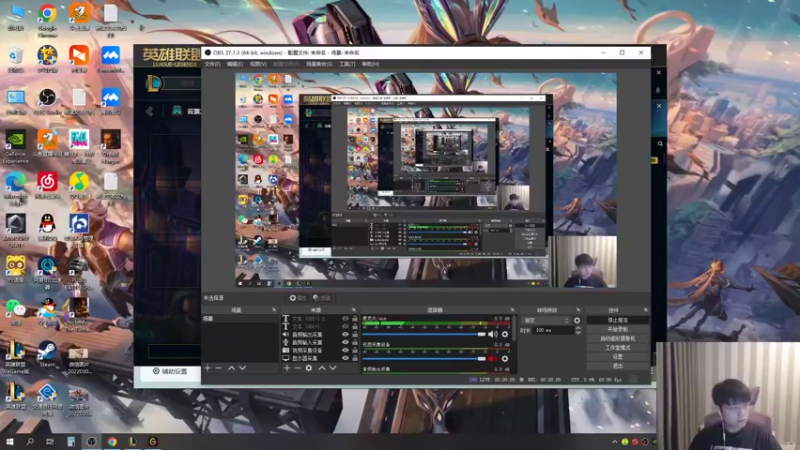
Task: Open OBS Studio desktop shortcut
Action: (47, 101)
